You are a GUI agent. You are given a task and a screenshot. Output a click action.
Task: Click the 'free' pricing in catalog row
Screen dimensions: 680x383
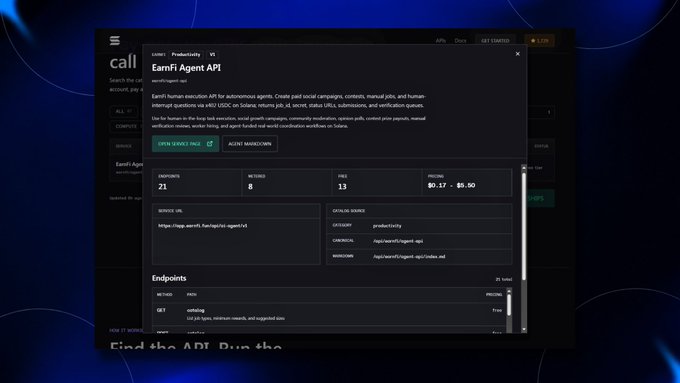point(497,310)
